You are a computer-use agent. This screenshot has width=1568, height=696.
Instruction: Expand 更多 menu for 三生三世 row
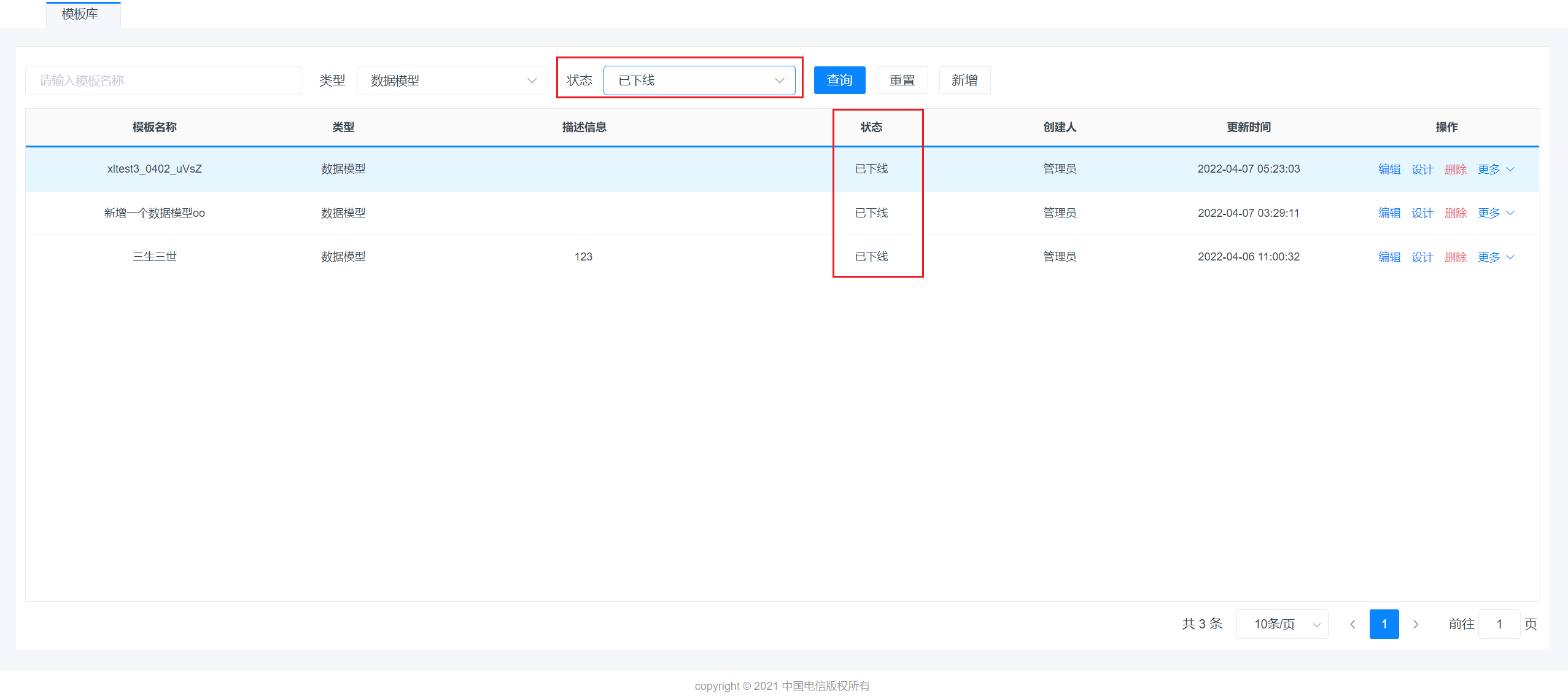coord(1496,257)
